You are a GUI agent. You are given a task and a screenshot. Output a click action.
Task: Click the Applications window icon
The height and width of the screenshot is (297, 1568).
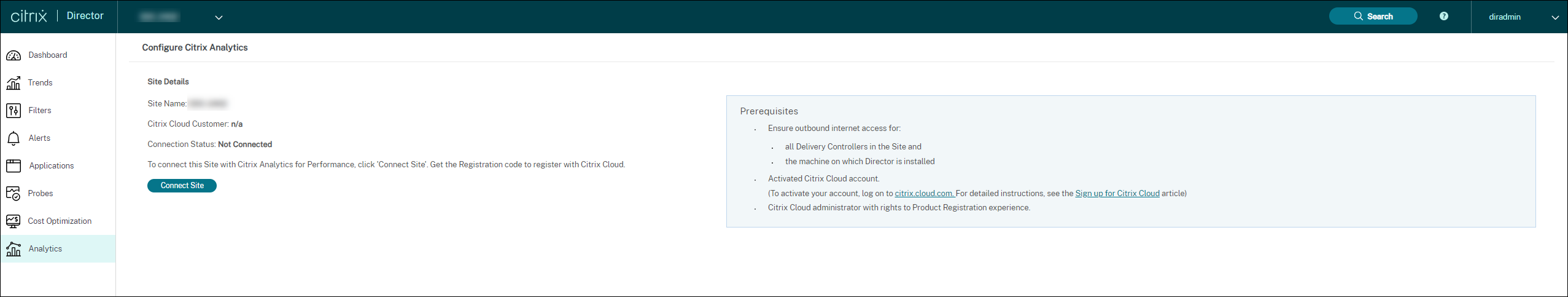tap(14, 166)
